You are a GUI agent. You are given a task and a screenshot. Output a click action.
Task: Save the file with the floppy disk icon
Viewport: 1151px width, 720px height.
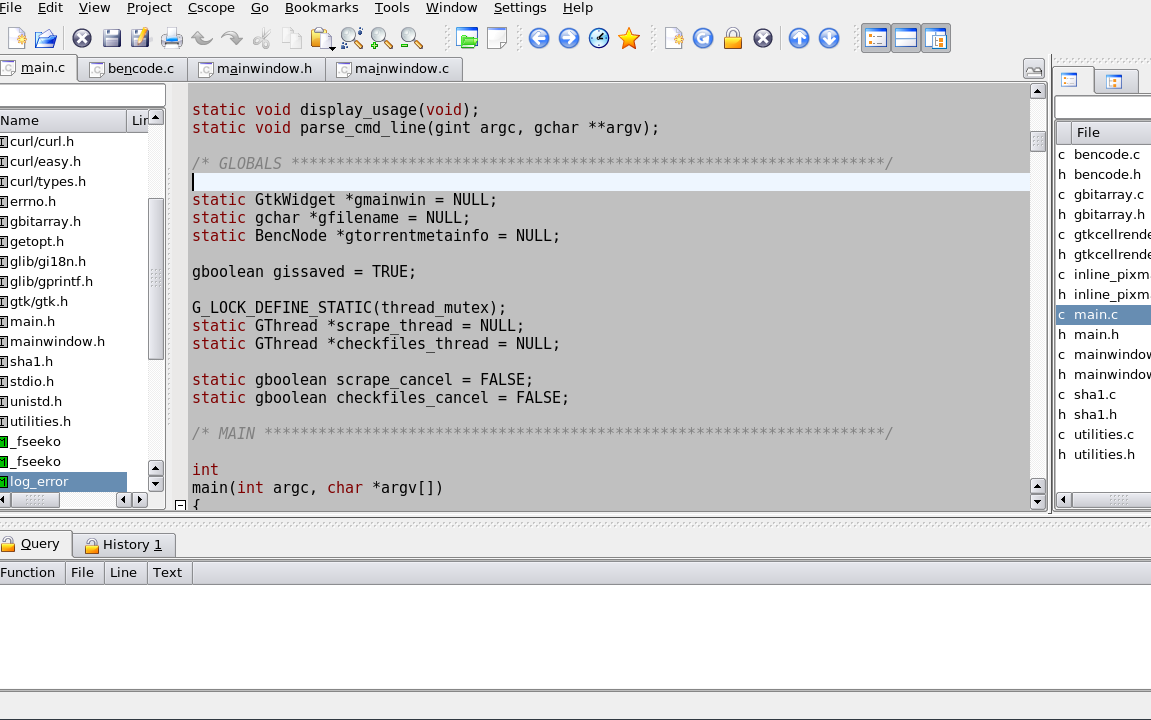click(112, 38)
